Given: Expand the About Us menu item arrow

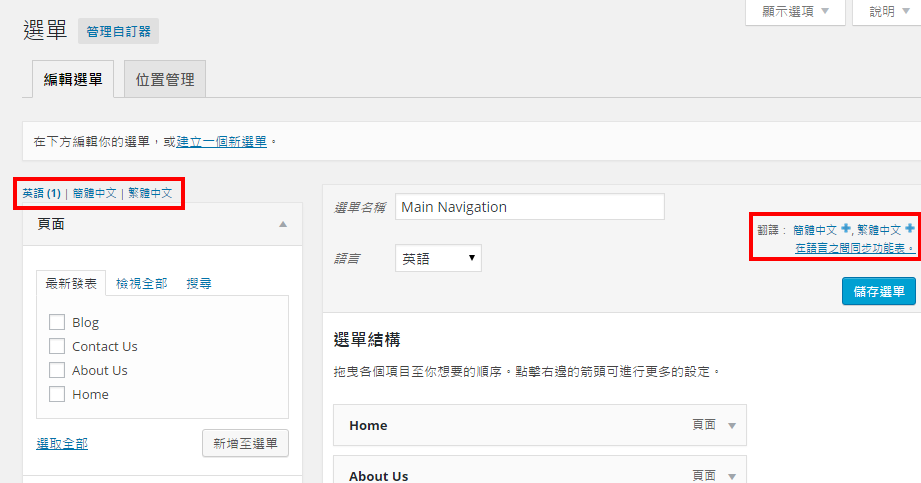Looking at the screenshot, I should tap(732, 477).
